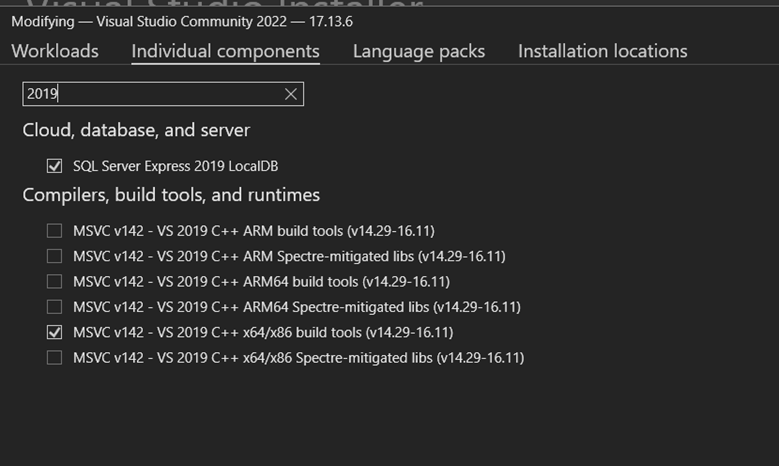
Task: Select the Individual components tab
Action: point(226,51)
